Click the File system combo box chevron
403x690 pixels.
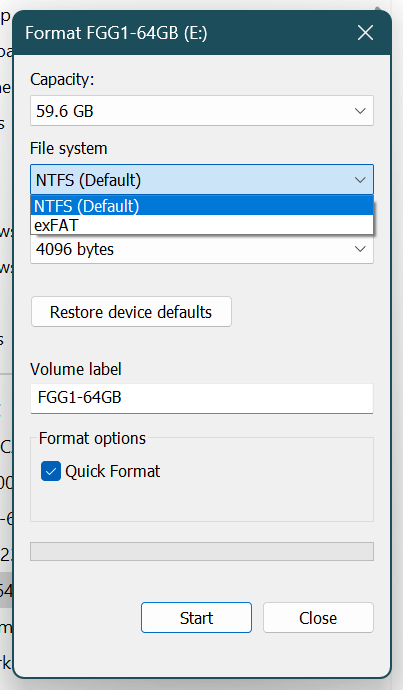point(360,180)
